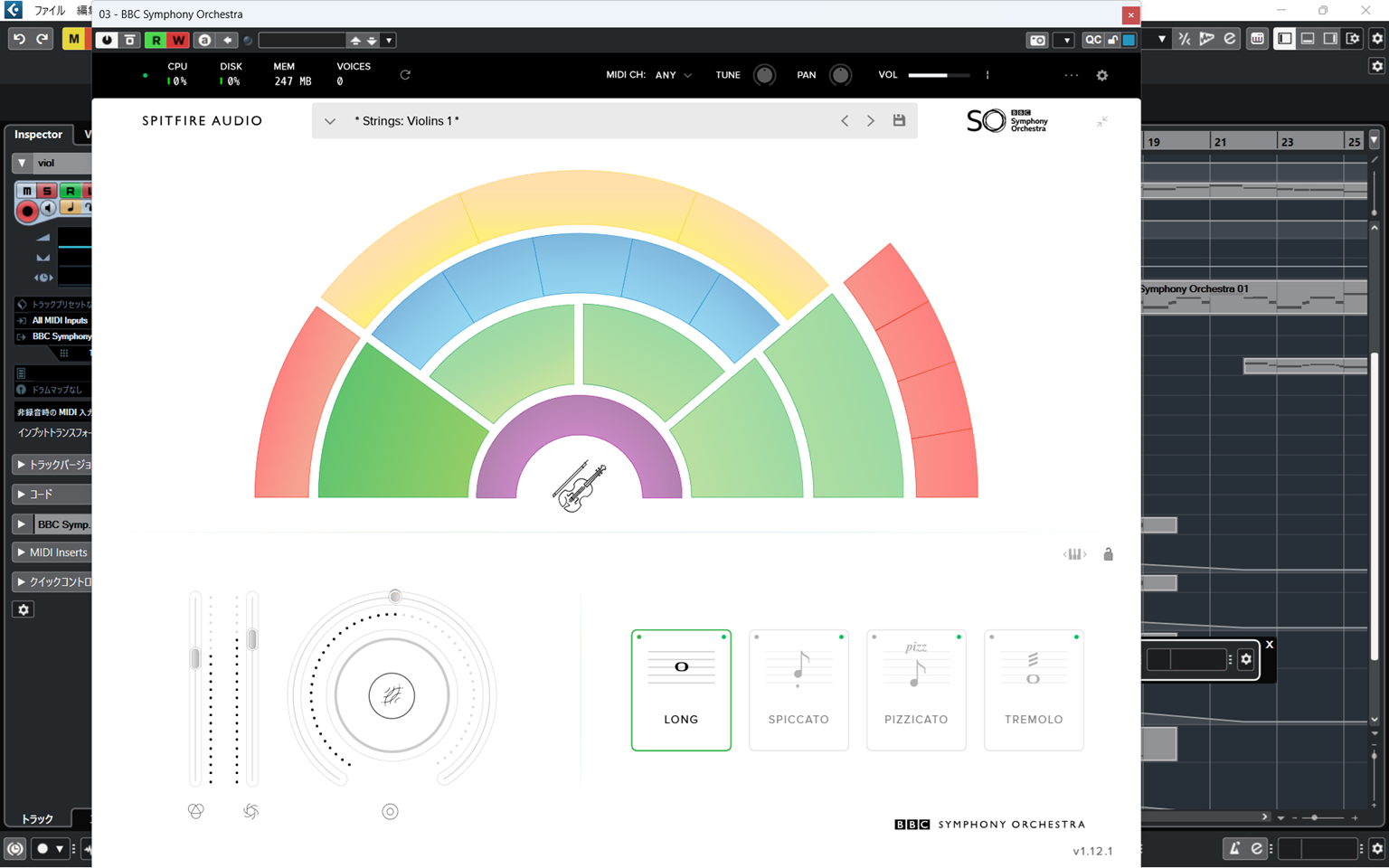Click the VOL slider in the plugin header

point(939,75)
